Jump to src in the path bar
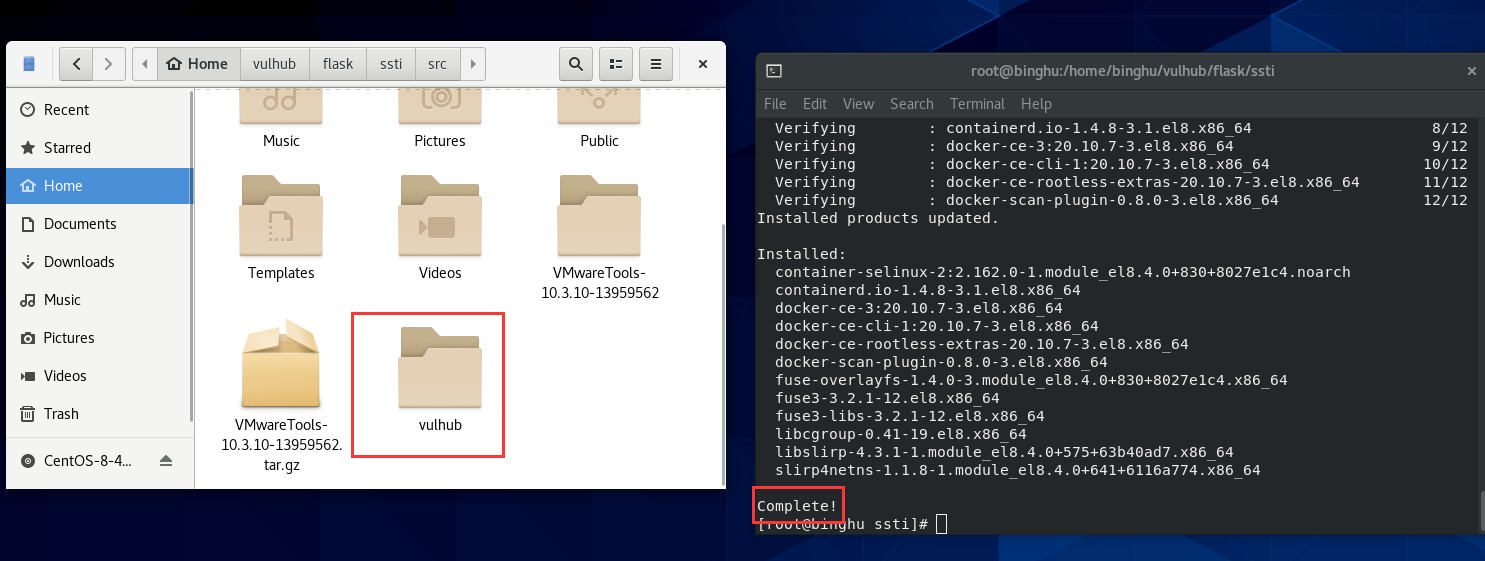The image size is (1485, 561). [x=438, y=64]
